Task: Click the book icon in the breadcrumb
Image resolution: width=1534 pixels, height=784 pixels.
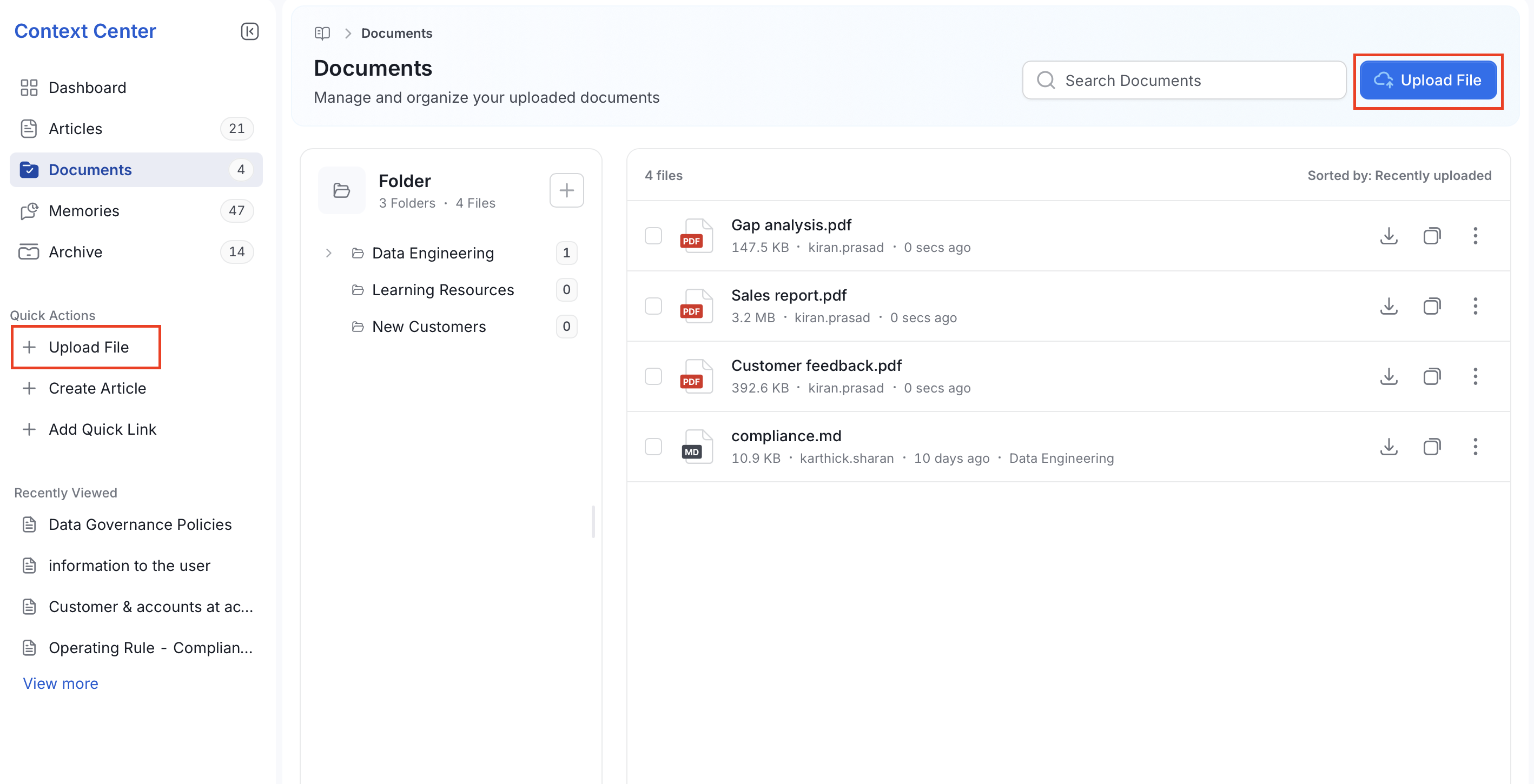Action: pos(322,34)
